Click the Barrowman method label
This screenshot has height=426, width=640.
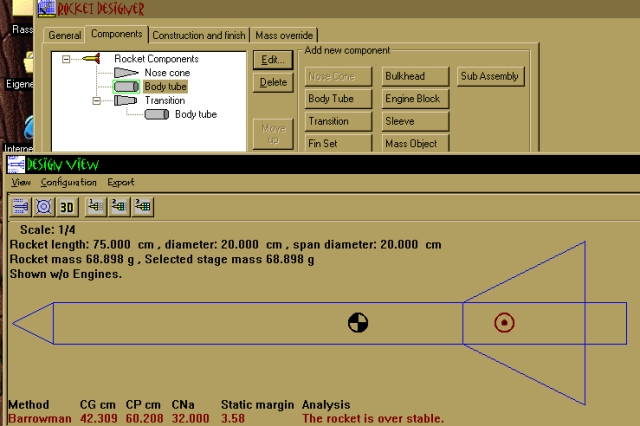coord(40,418)
